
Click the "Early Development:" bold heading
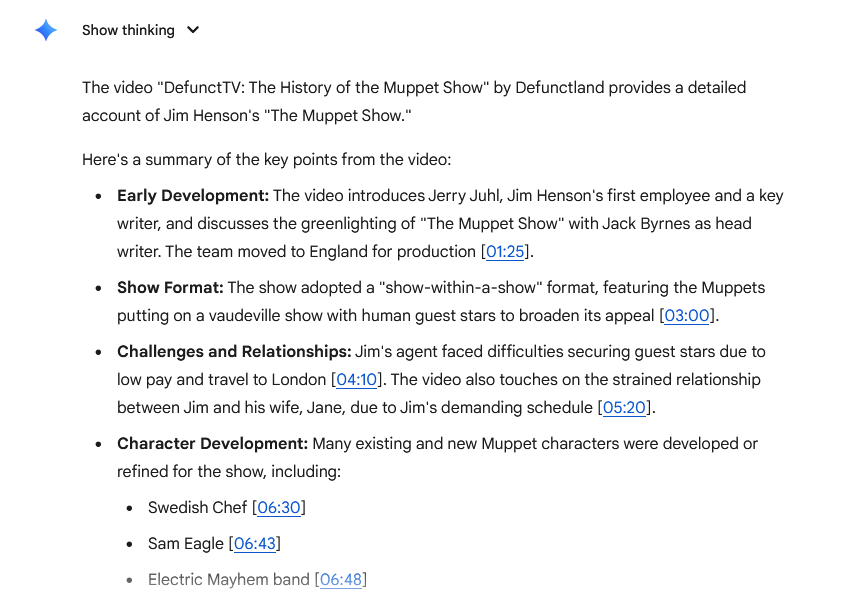point(193,196)
